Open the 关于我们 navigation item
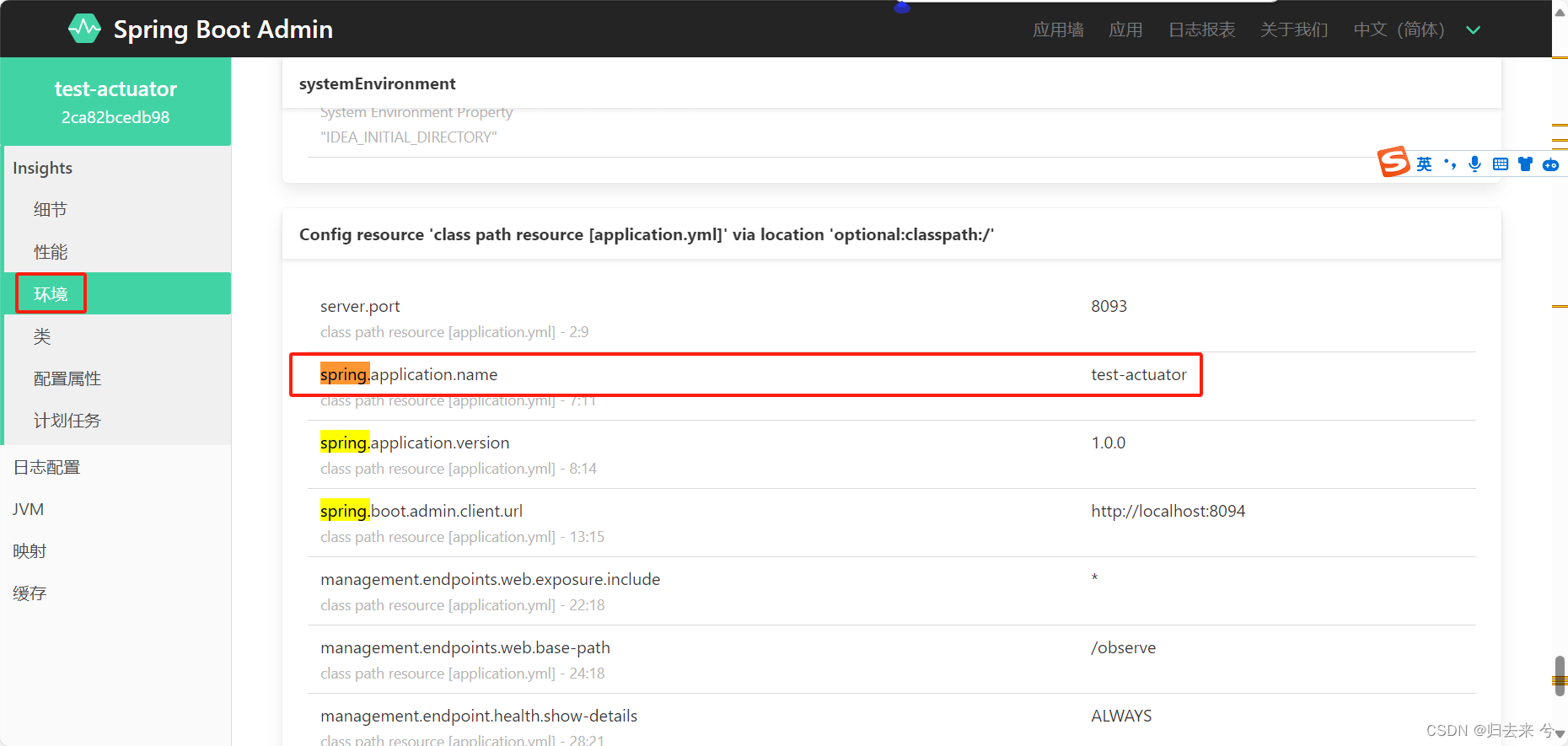Screen dimensions: 1568x746 tap(1294, 30)
